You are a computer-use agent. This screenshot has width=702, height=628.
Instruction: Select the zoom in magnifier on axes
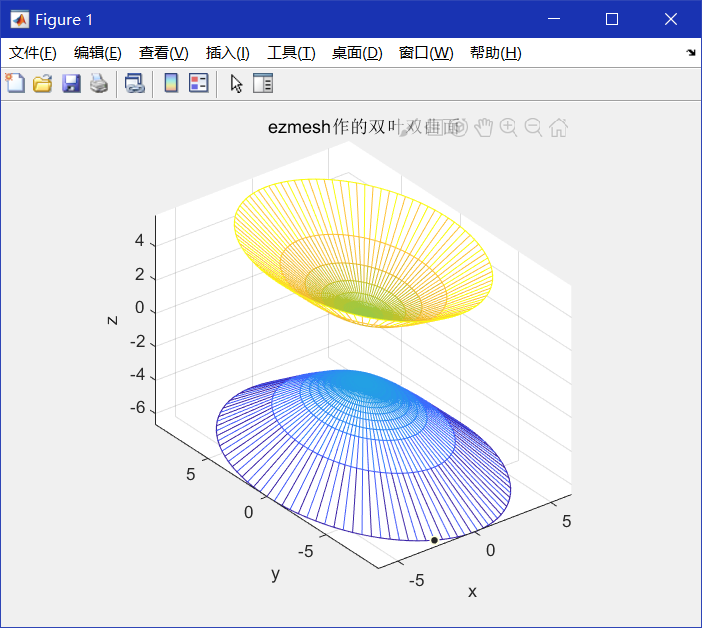click(x=509, y=128)
